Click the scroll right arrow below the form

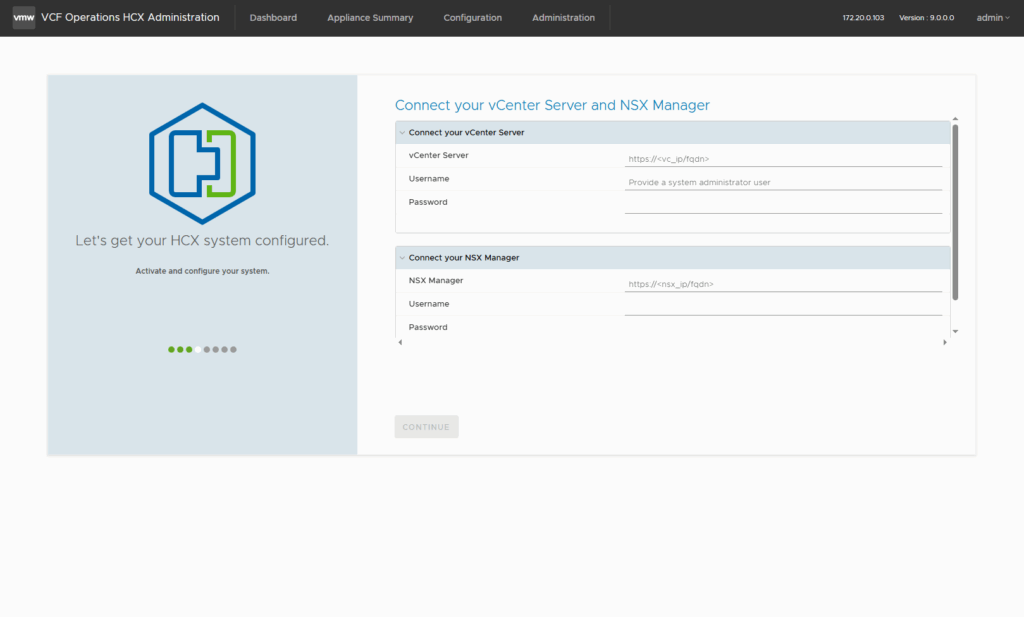[944, 343]
